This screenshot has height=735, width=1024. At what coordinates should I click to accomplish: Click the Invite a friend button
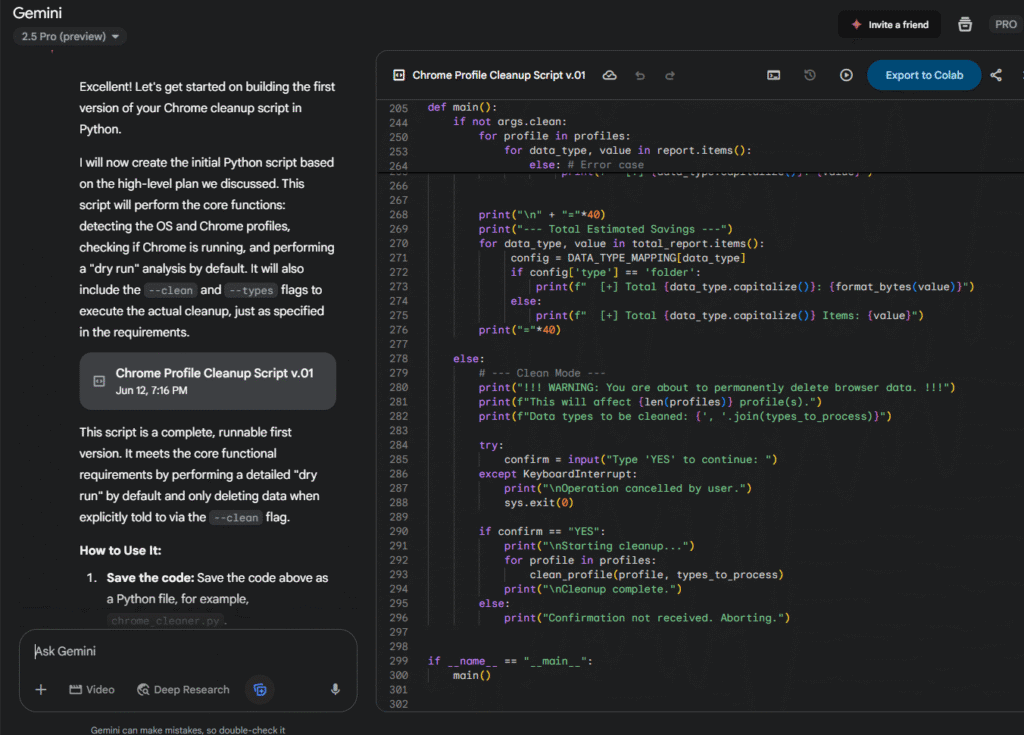click(x=889, y=25)
